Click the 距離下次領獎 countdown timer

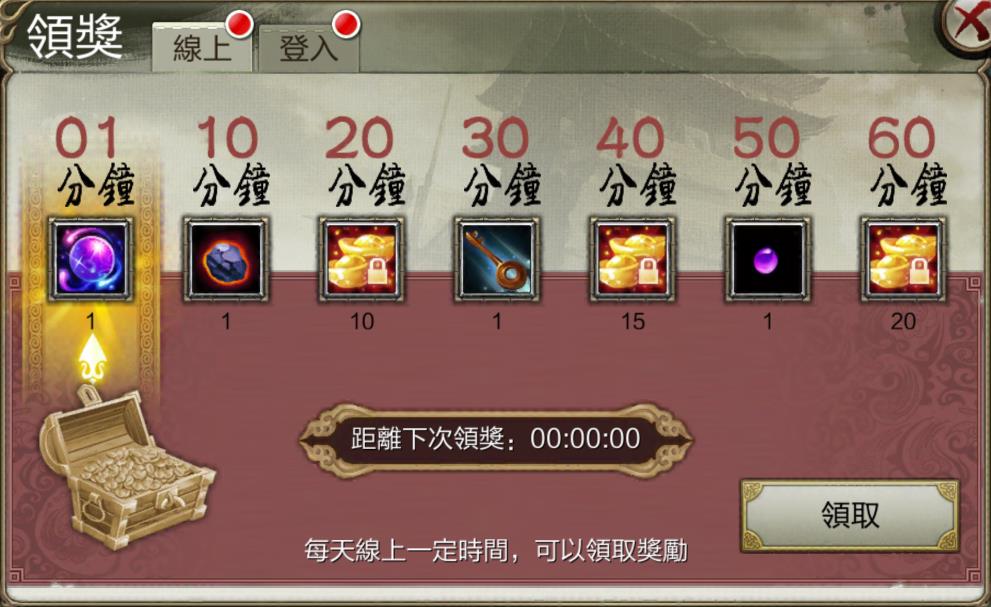[496, 439]
